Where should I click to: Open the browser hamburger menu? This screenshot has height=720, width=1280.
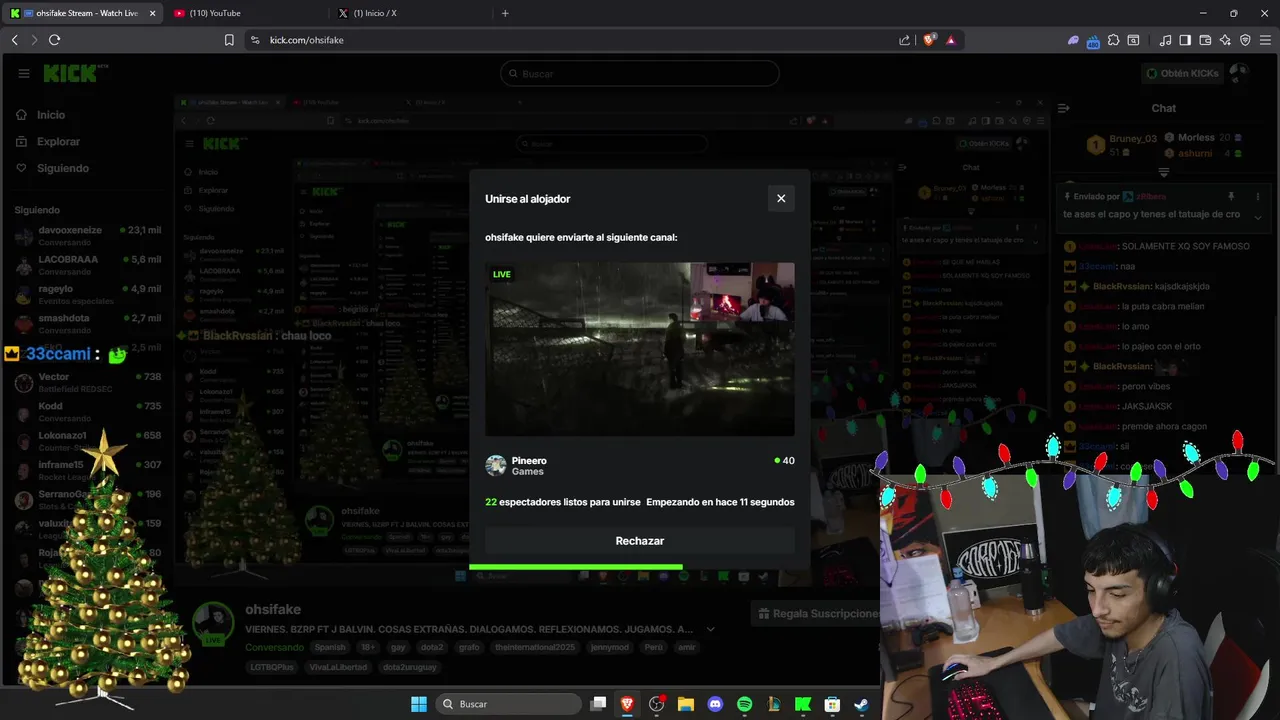coord(1266,40)
